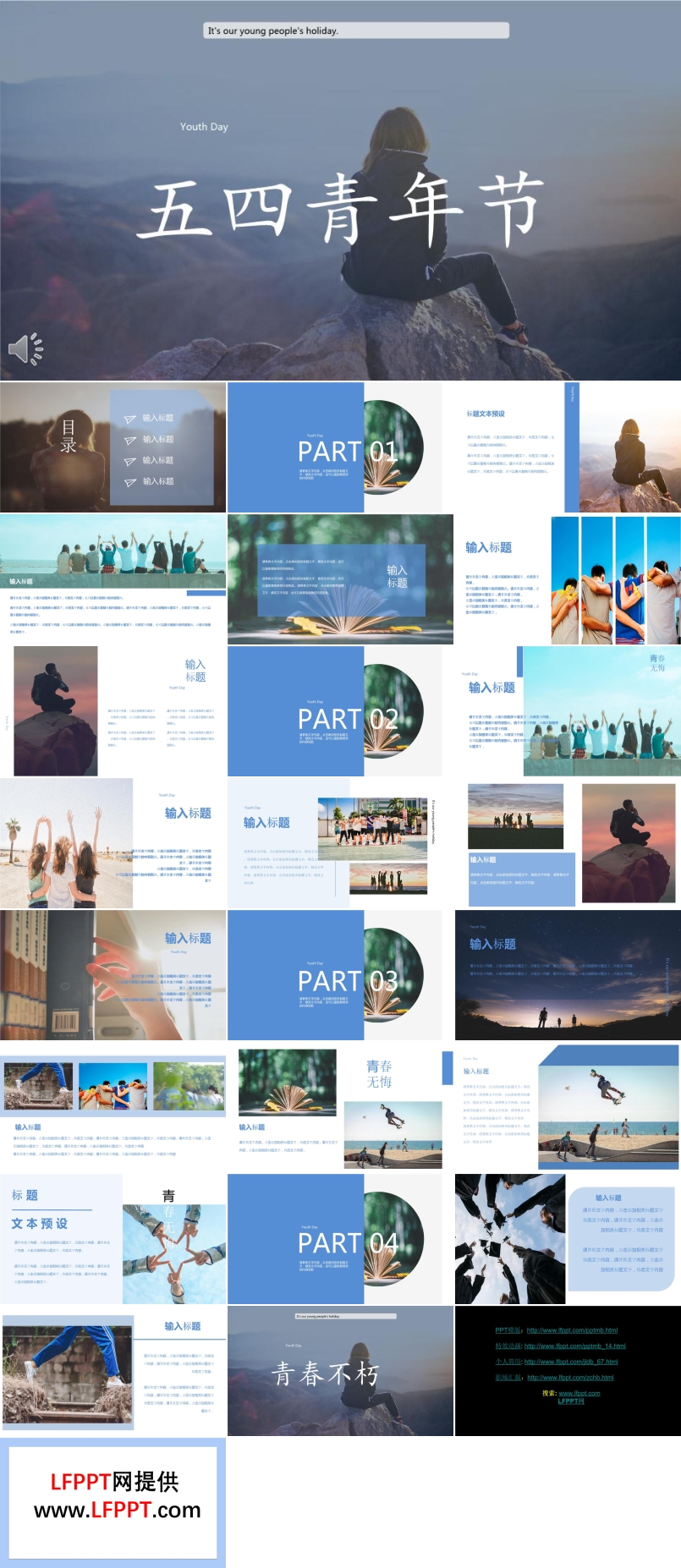The height and width of the screenshot is (1568, 681).
Task: Click the third paper plane icon in 目录
Action: 130,462
